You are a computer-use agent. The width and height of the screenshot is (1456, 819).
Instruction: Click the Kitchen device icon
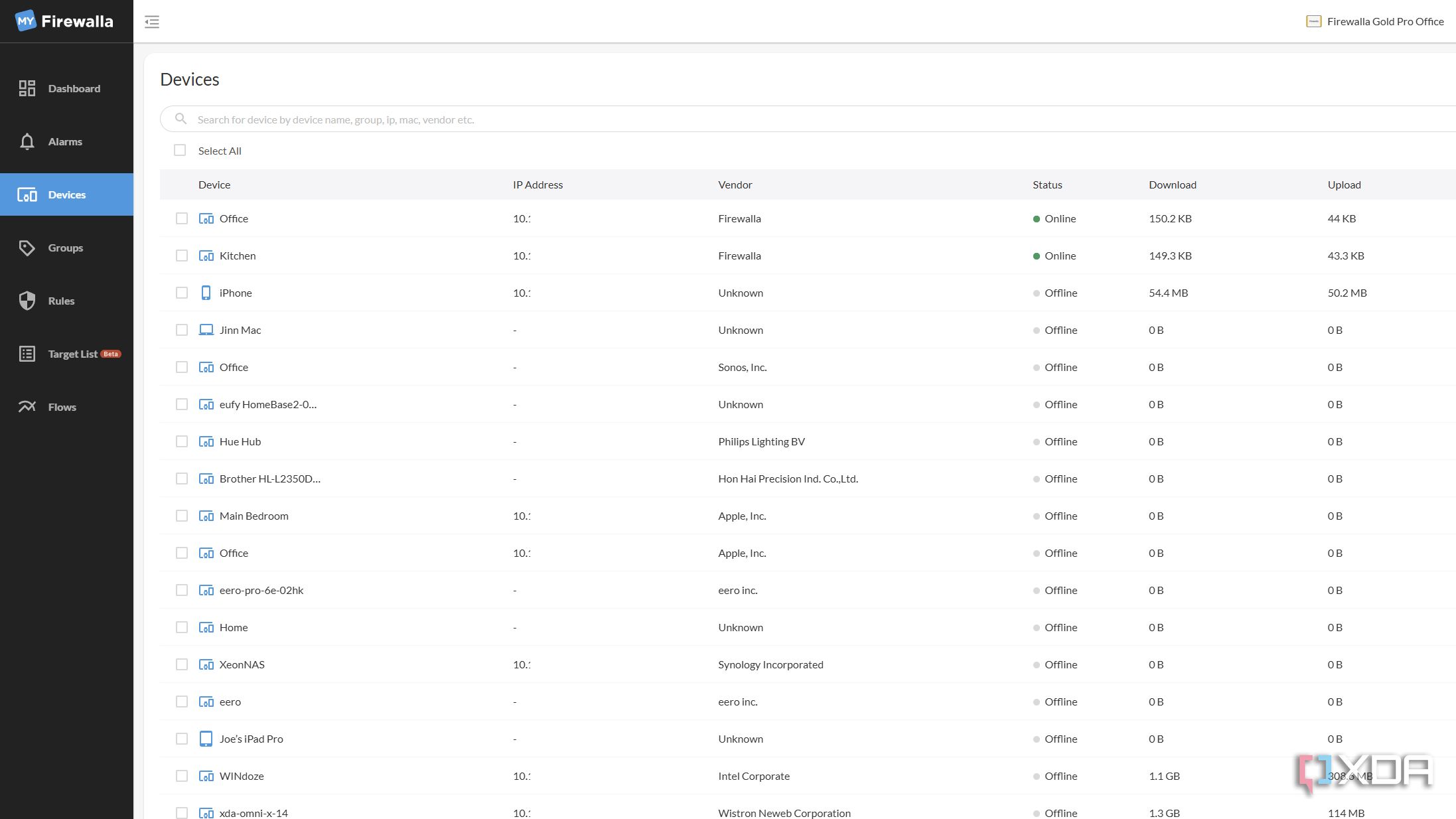coord(206,256)
